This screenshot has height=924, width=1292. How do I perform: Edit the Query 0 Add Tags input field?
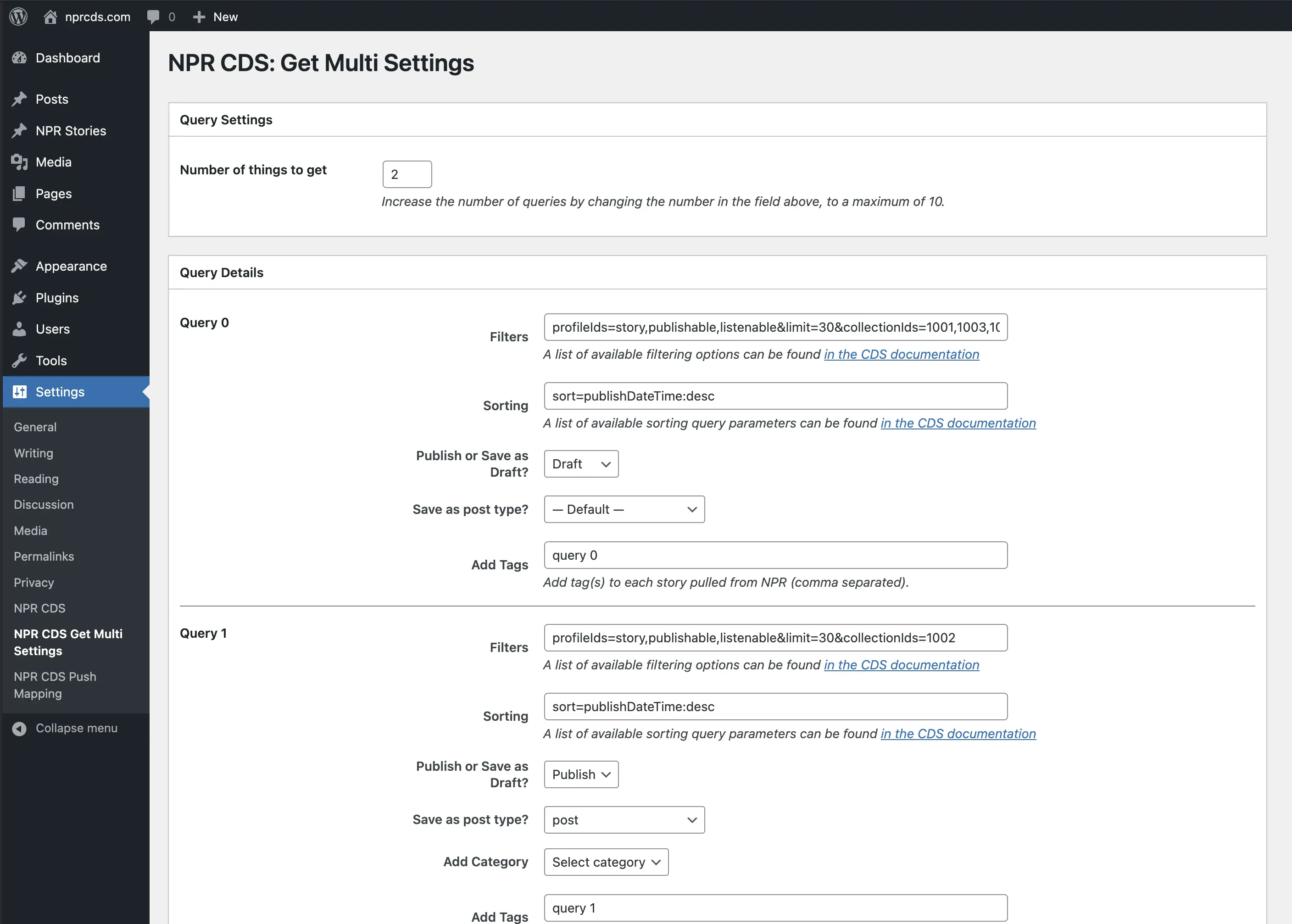coord(774,555)
